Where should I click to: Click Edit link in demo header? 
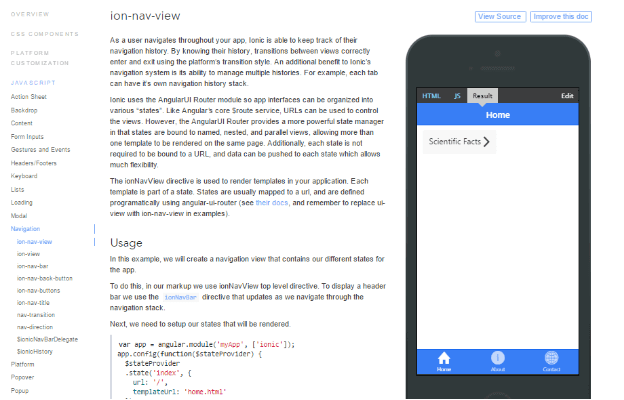coord(567,96)
